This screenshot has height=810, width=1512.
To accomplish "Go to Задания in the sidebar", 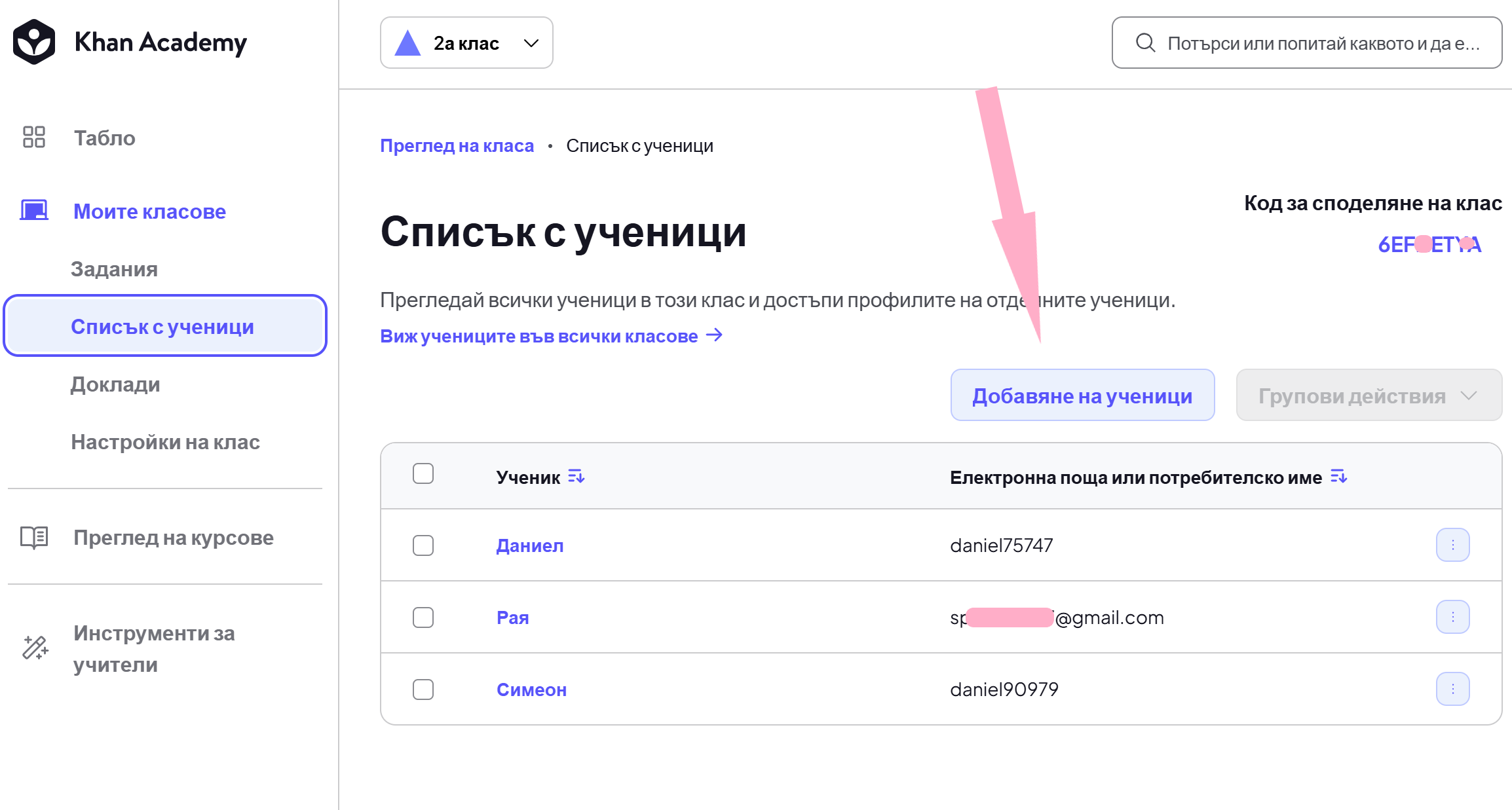I will (114, 269).
